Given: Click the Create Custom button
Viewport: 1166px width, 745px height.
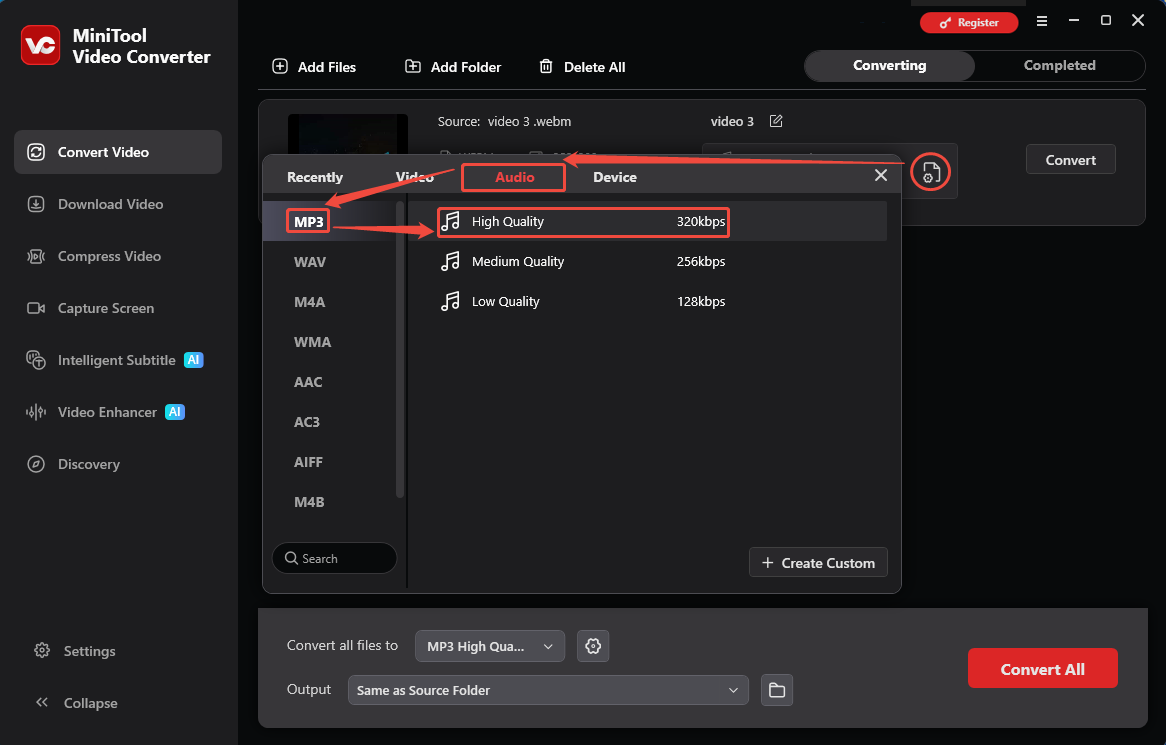Looking at the screenshot, I should coord(818,563).
